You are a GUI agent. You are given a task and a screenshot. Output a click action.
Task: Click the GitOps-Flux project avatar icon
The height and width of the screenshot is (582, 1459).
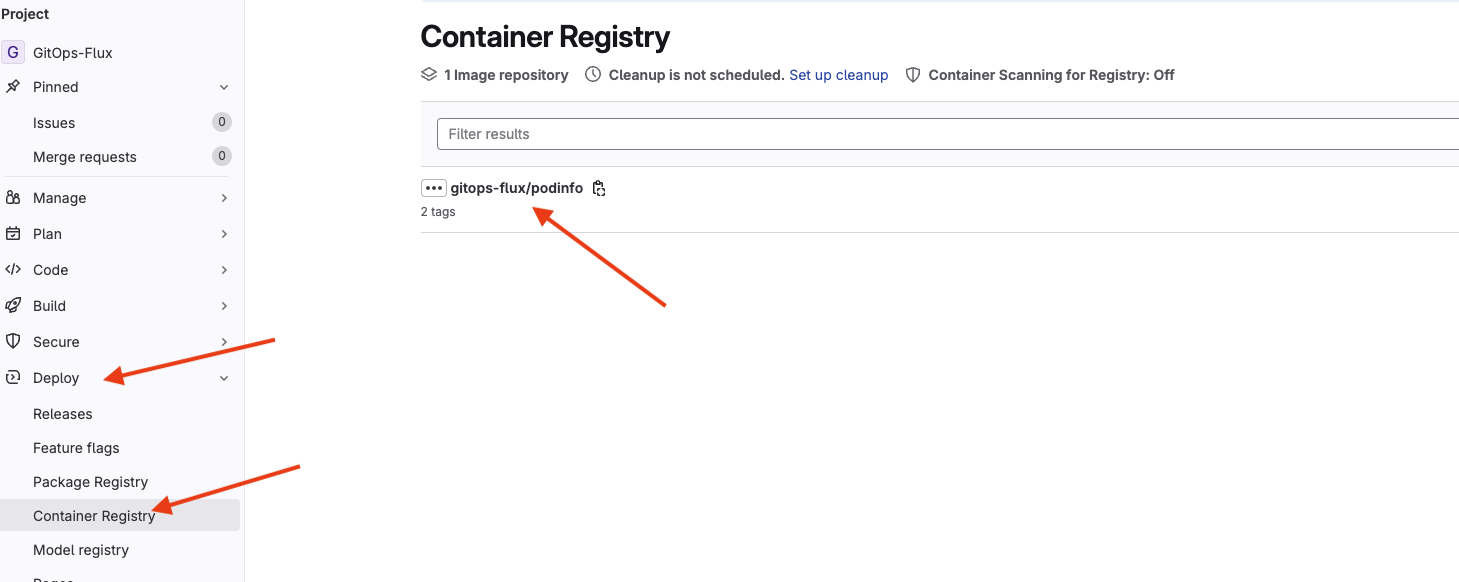13,52
